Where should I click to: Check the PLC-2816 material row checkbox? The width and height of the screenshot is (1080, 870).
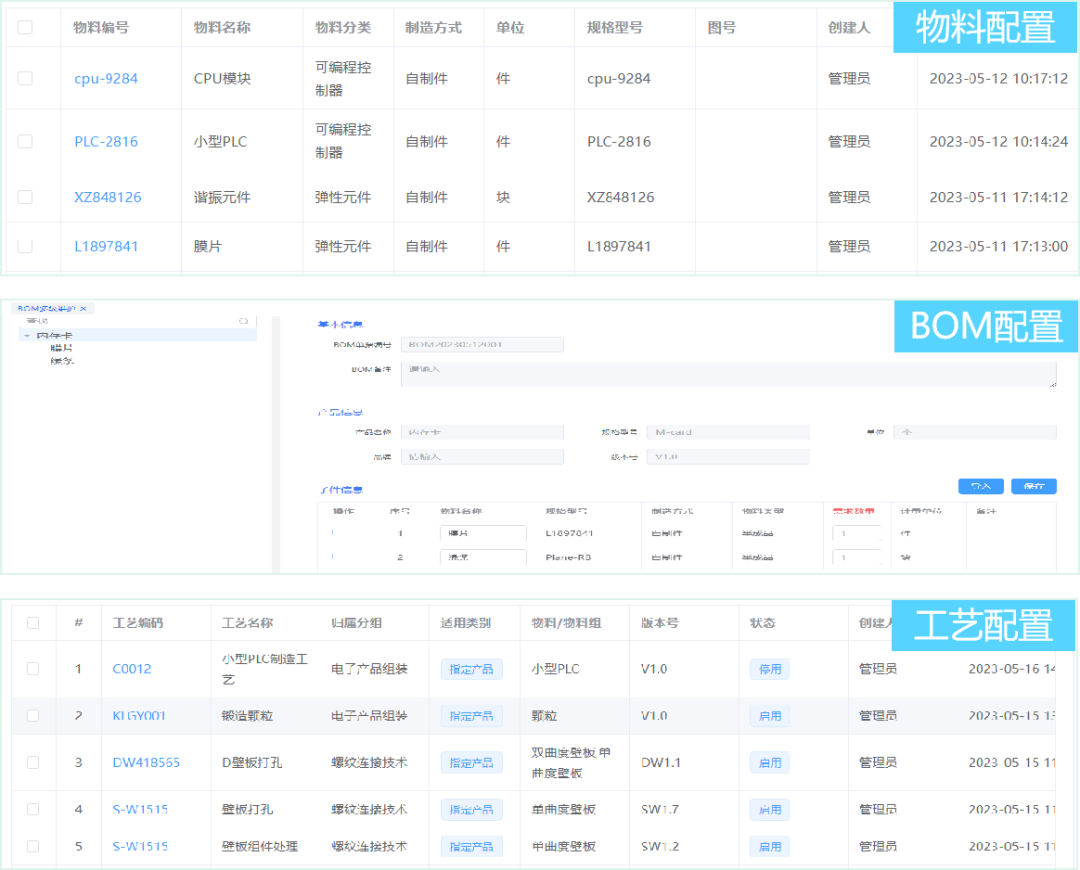[x=25, y=141]
